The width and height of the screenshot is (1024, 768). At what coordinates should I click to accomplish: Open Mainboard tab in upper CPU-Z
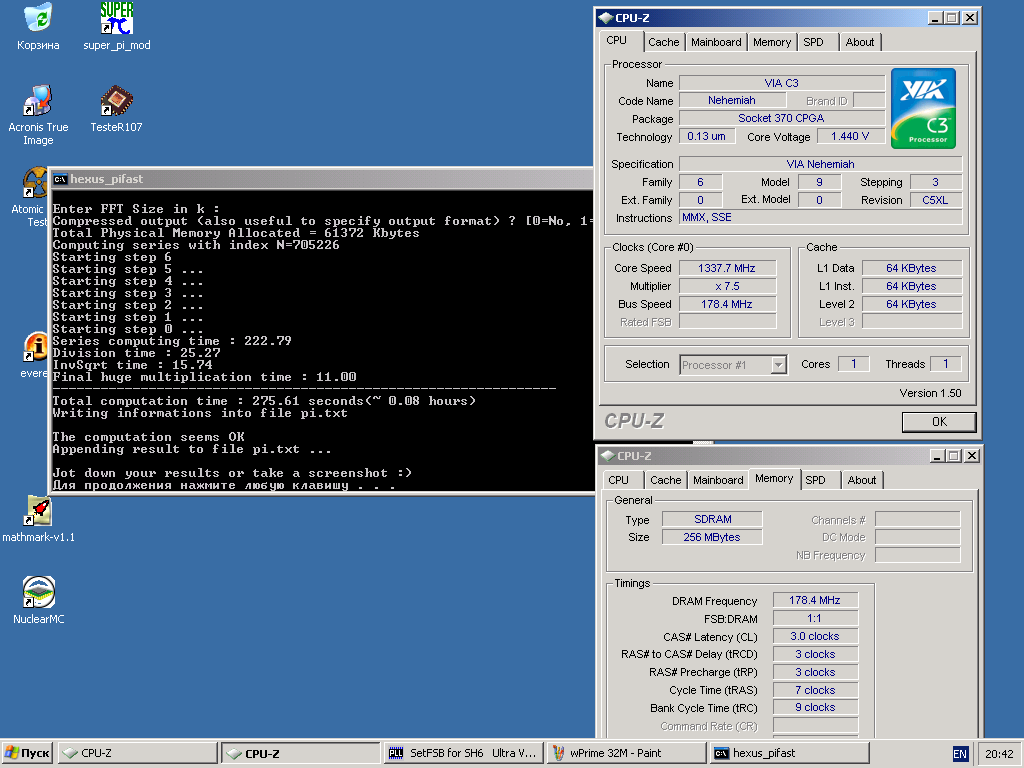point(716,42)
